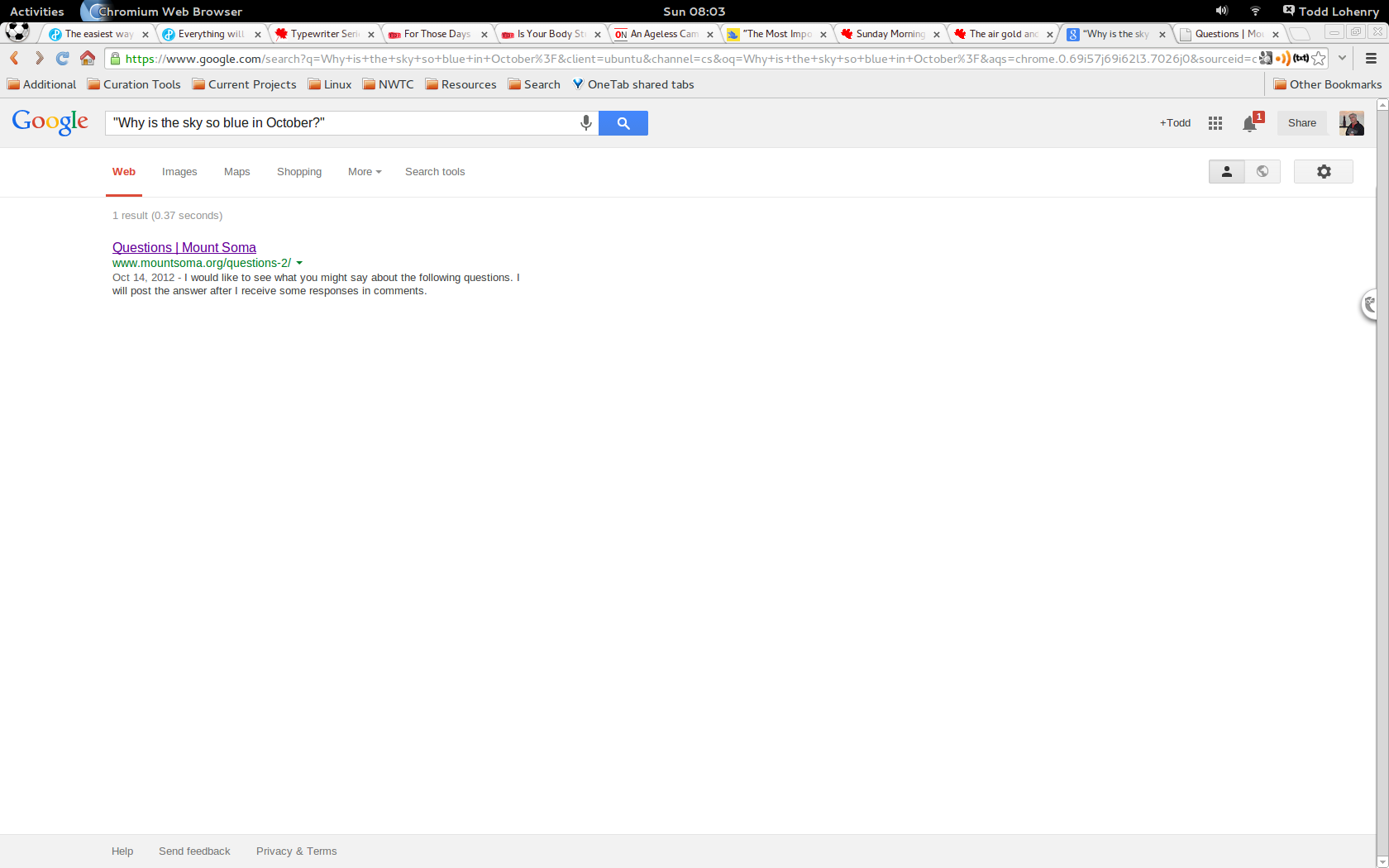Open the Chromium hamburger menu

(1370, 59)
